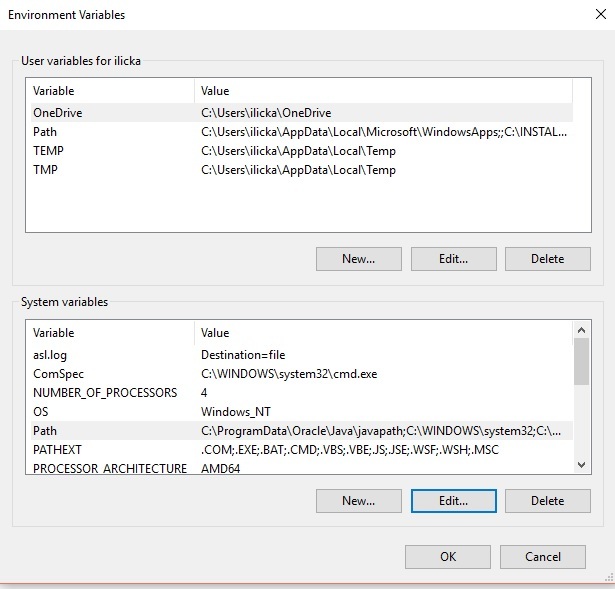Cancel the Environment Variables dialog
The height and width of the screenshot is (589, 615).
pos(542,556)
